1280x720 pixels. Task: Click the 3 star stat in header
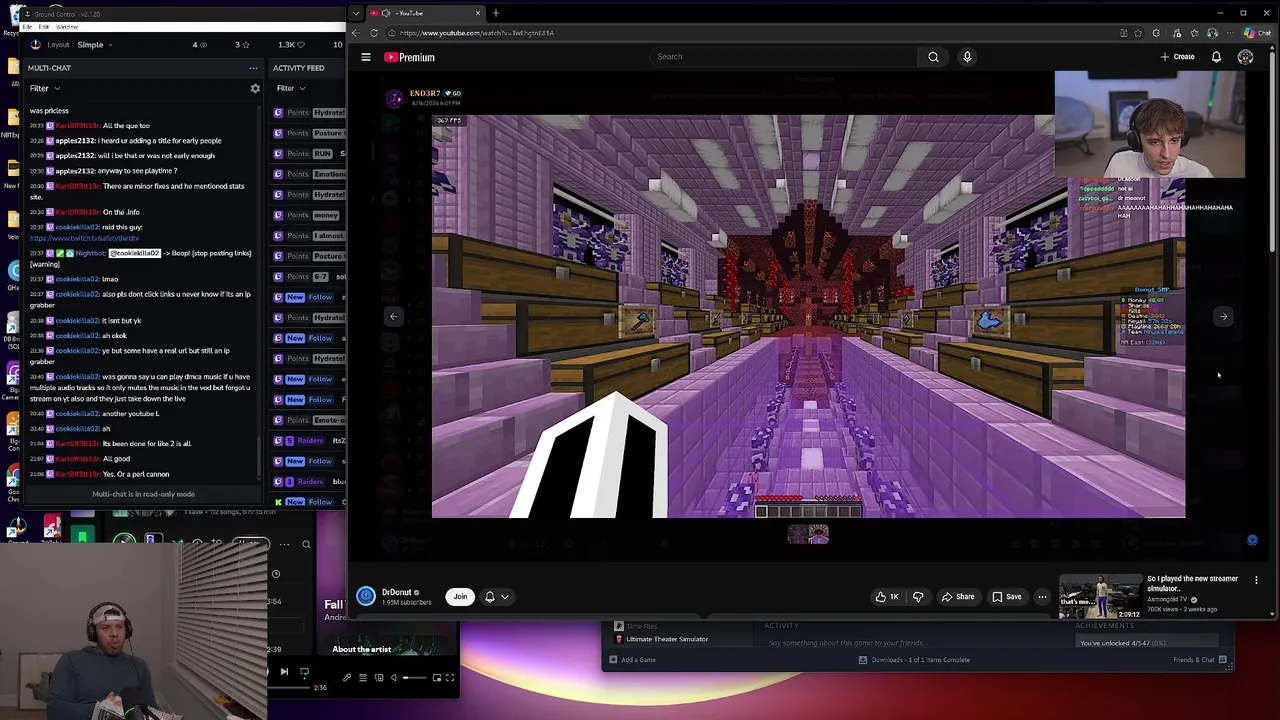[x=243, y=45]
